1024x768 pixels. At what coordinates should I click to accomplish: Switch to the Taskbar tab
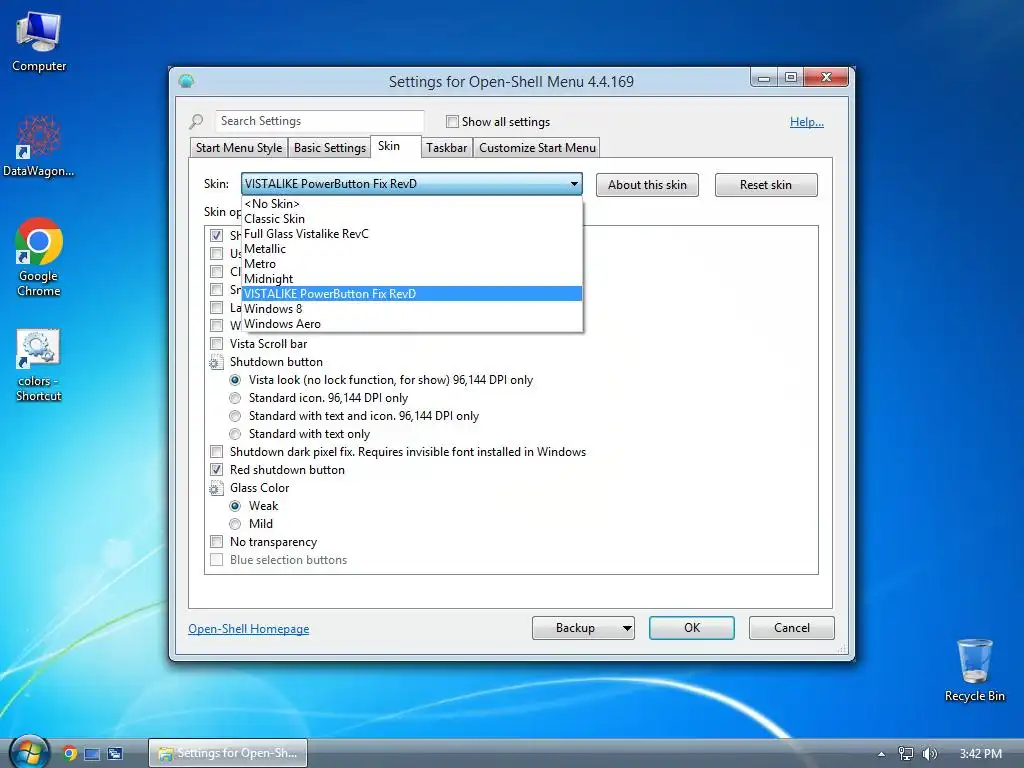[447, 148]
